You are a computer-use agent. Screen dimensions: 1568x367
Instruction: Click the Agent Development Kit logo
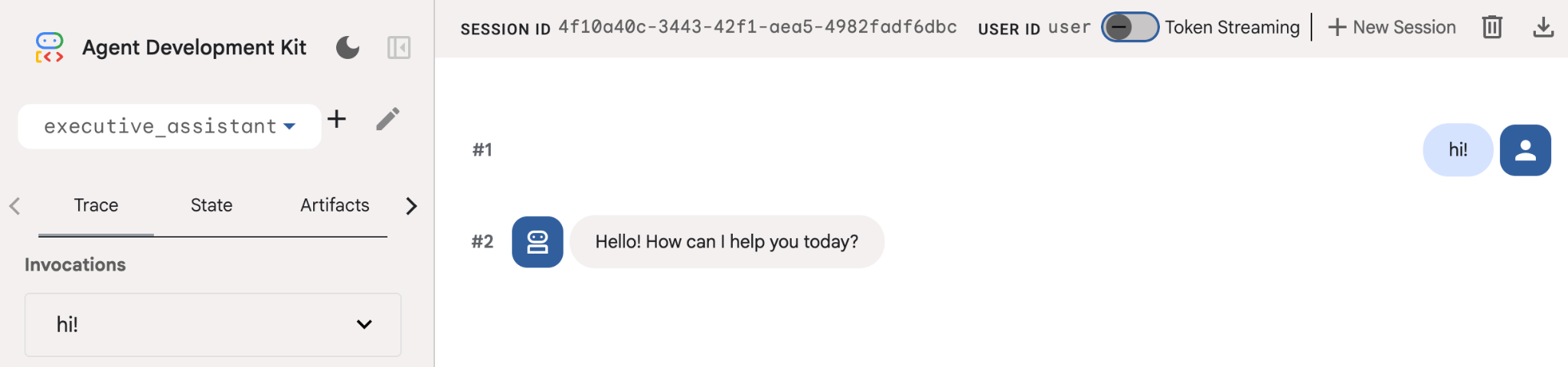pyautogui.click(x=49, y=48)
